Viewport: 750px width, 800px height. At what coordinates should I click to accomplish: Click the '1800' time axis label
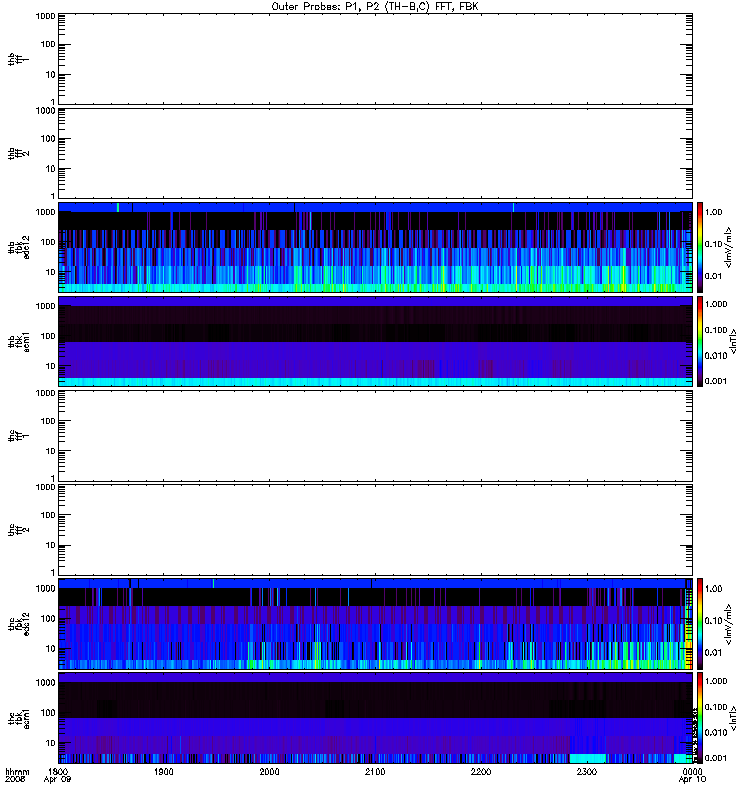click(58, 772)
